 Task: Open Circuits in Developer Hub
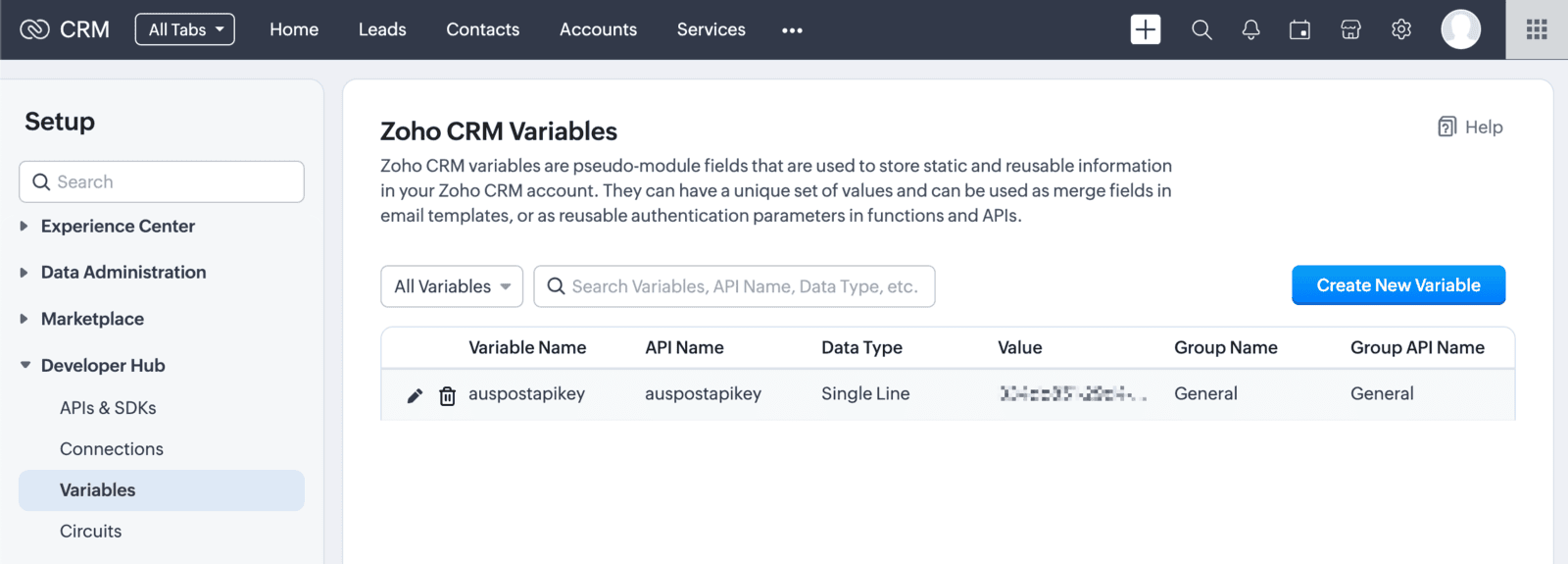[x=91, y=531]
